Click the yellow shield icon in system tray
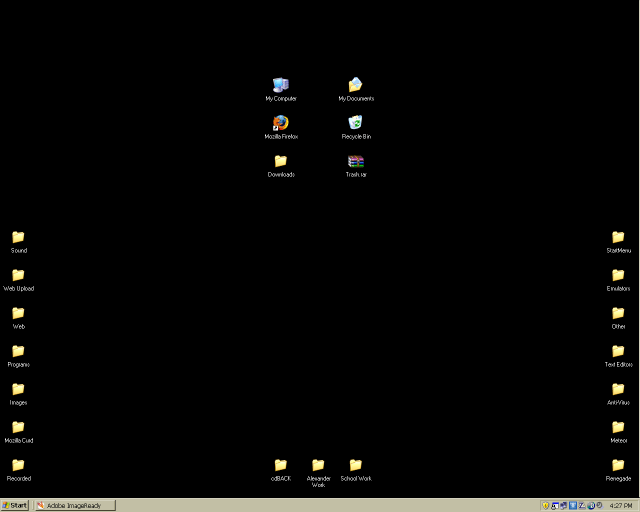Image resolution: width=640 pixels, height=512 pixels. pyautogui.click(x=546, y=505)
